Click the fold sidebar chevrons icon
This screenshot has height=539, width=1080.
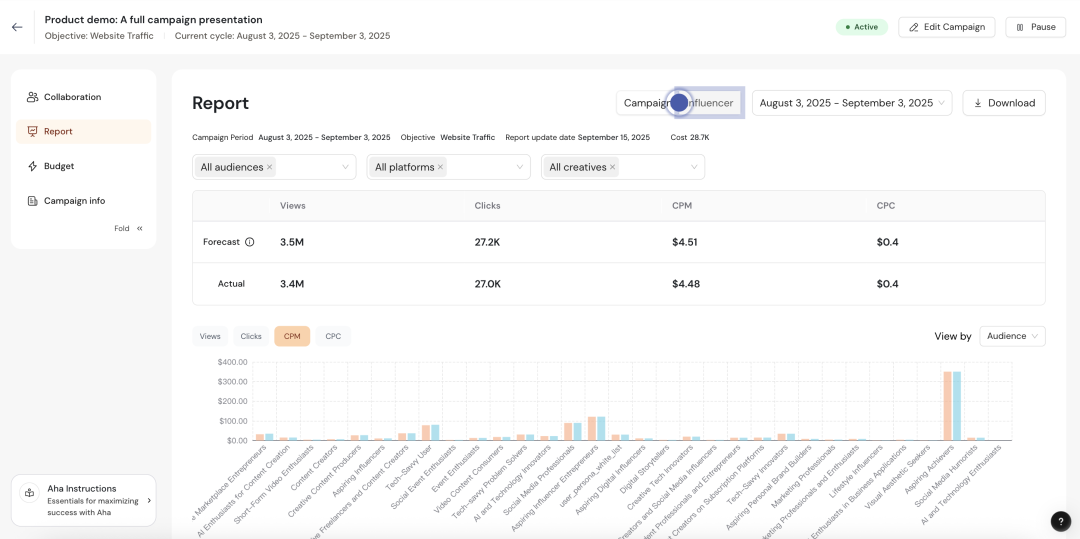click(x=140, y=229)
